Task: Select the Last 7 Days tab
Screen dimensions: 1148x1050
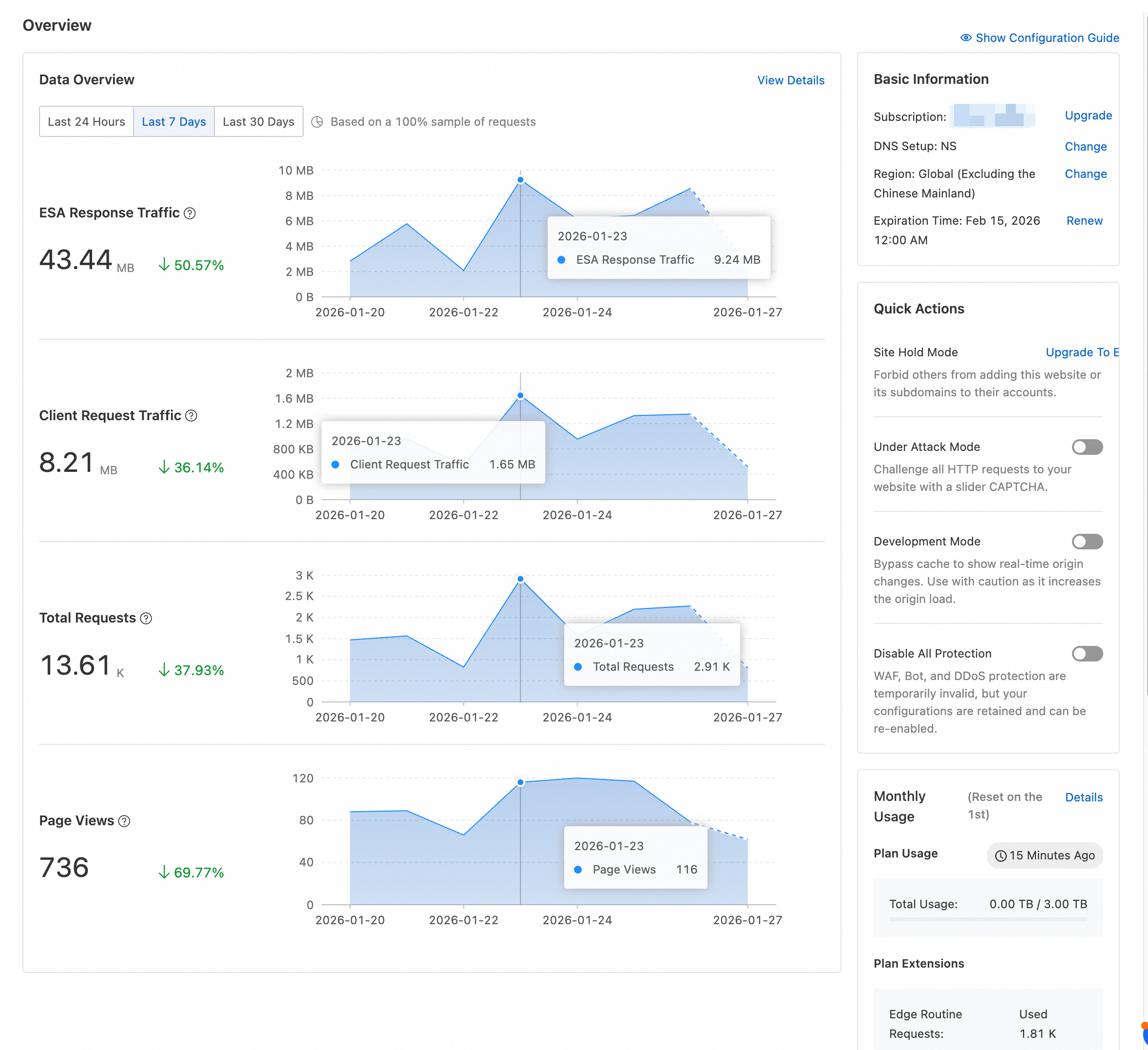Action: pyautogui.click(x=173, y=122)
